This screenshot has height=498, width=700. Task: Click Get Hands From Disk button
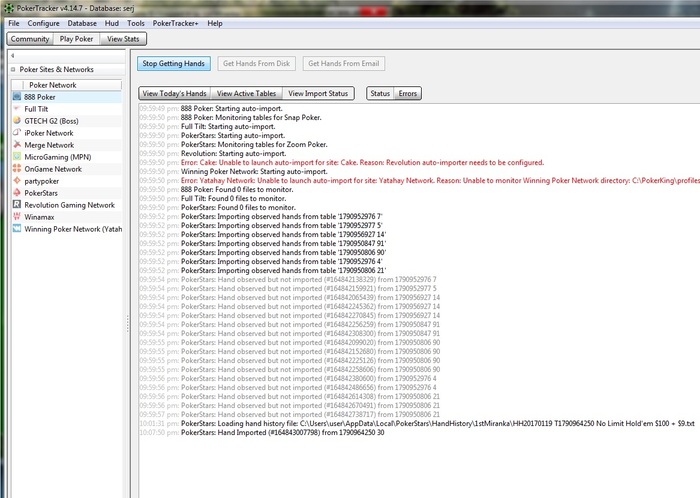point(257,63)
